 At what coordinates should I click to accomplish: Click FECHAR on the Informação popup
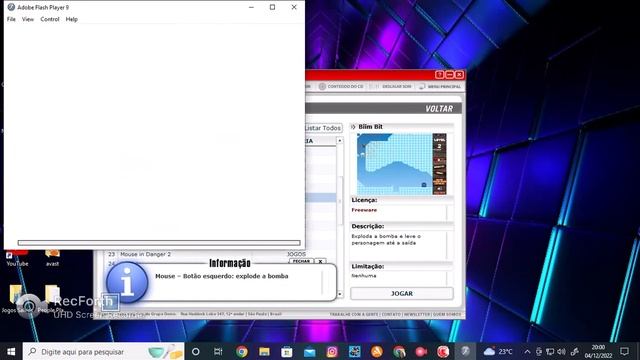[x=301, y=261]
